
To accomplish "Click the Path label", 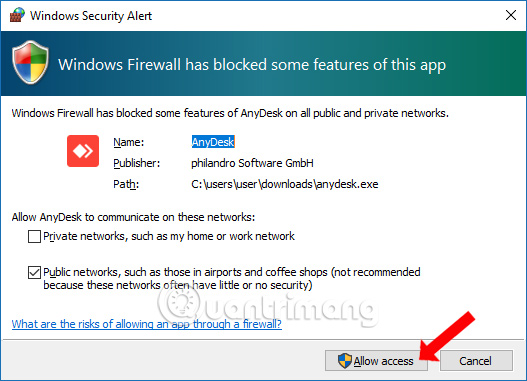I will tap(126, 184).
